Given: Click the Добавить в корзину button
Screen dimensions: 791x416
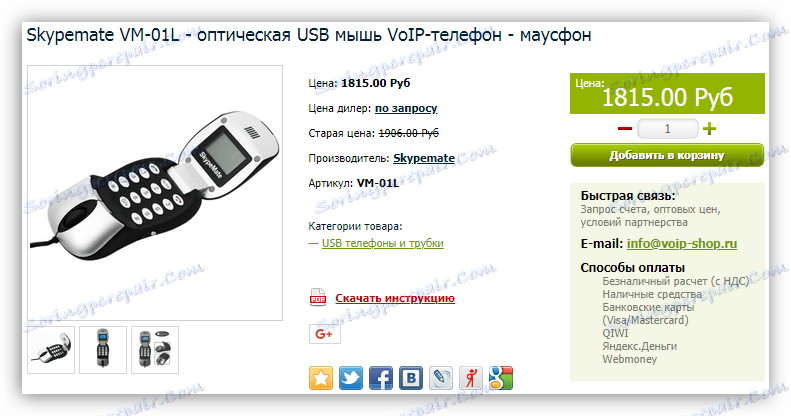Looking at the screenshot, I should coord(667,155).
